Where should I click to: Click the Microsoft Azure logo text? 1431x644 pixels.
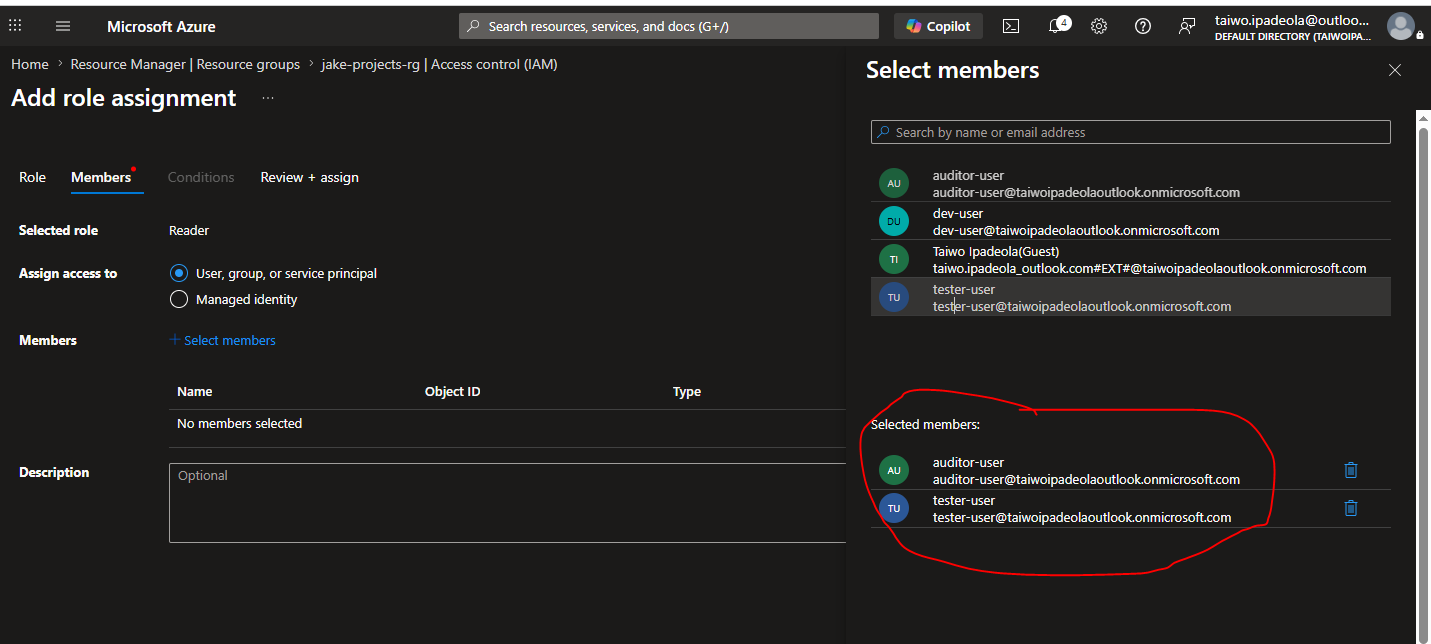(161, 26)
